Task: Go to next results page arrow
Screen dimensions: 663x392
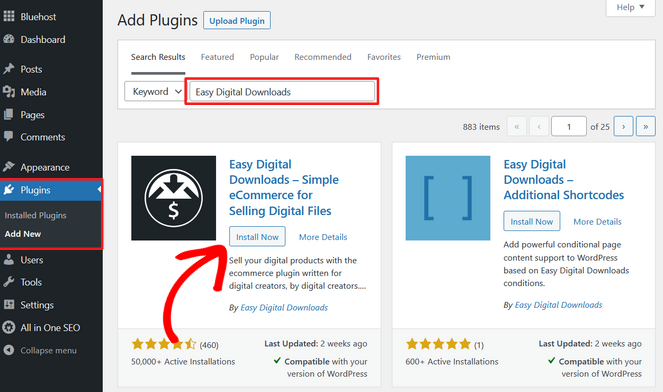Action: pos(623,126)
